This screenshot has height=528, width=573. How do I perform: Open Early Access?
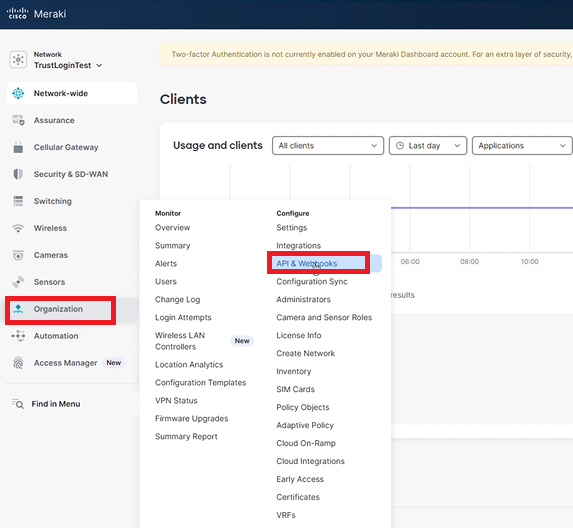(300, 479)
